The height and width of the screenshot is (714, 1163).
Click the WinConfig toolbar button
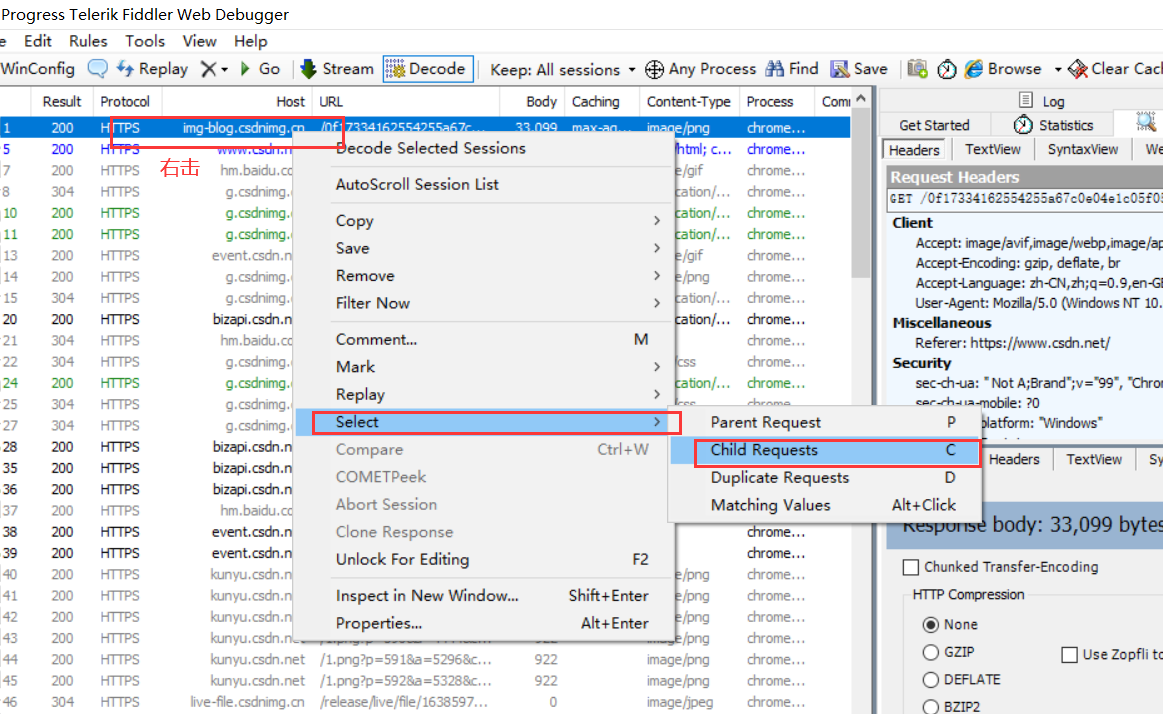pyautogui.click(x=37, y=69)
